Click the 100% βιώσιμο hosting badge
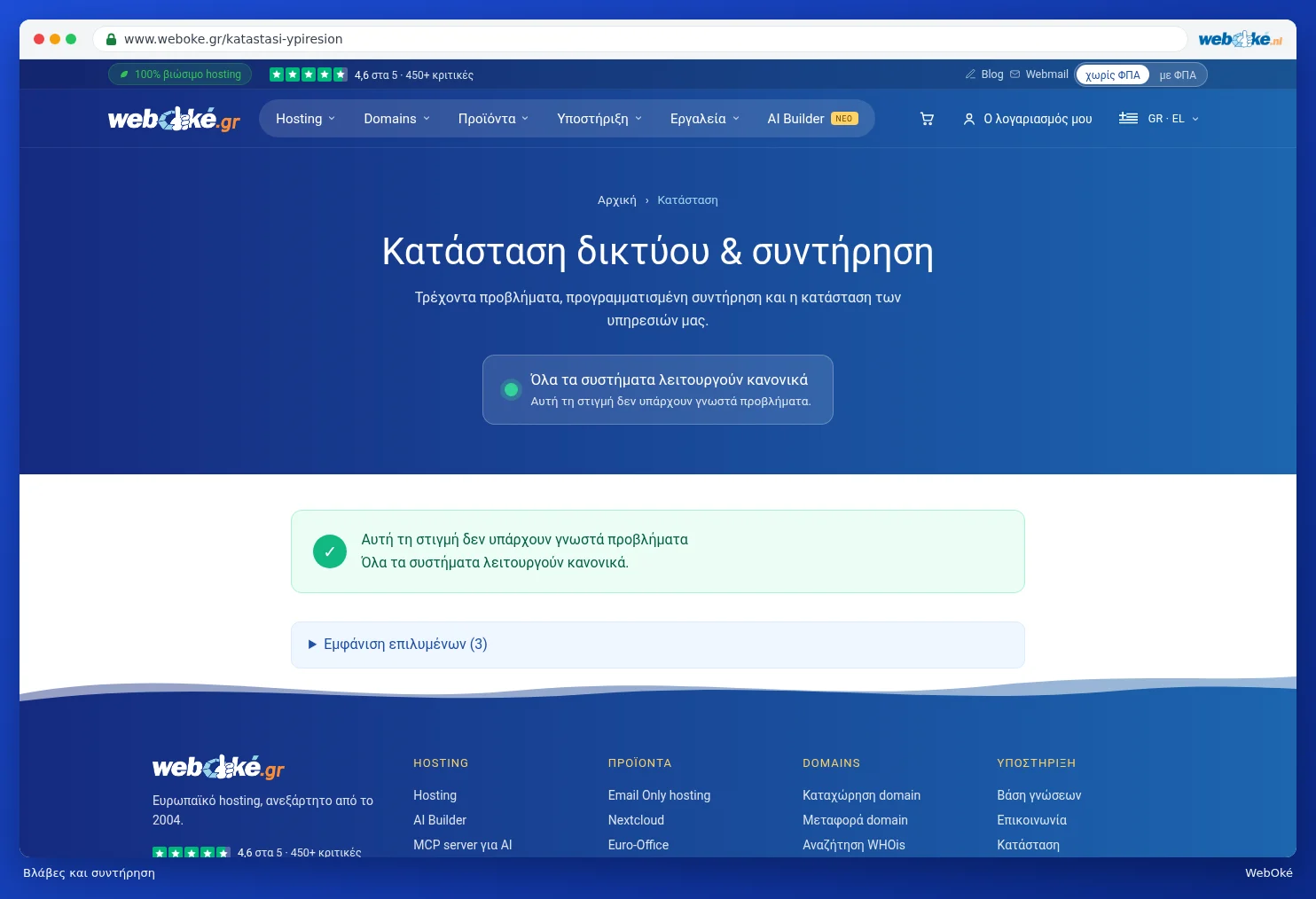The image size is (1316, 899). (x=180, y=74)
